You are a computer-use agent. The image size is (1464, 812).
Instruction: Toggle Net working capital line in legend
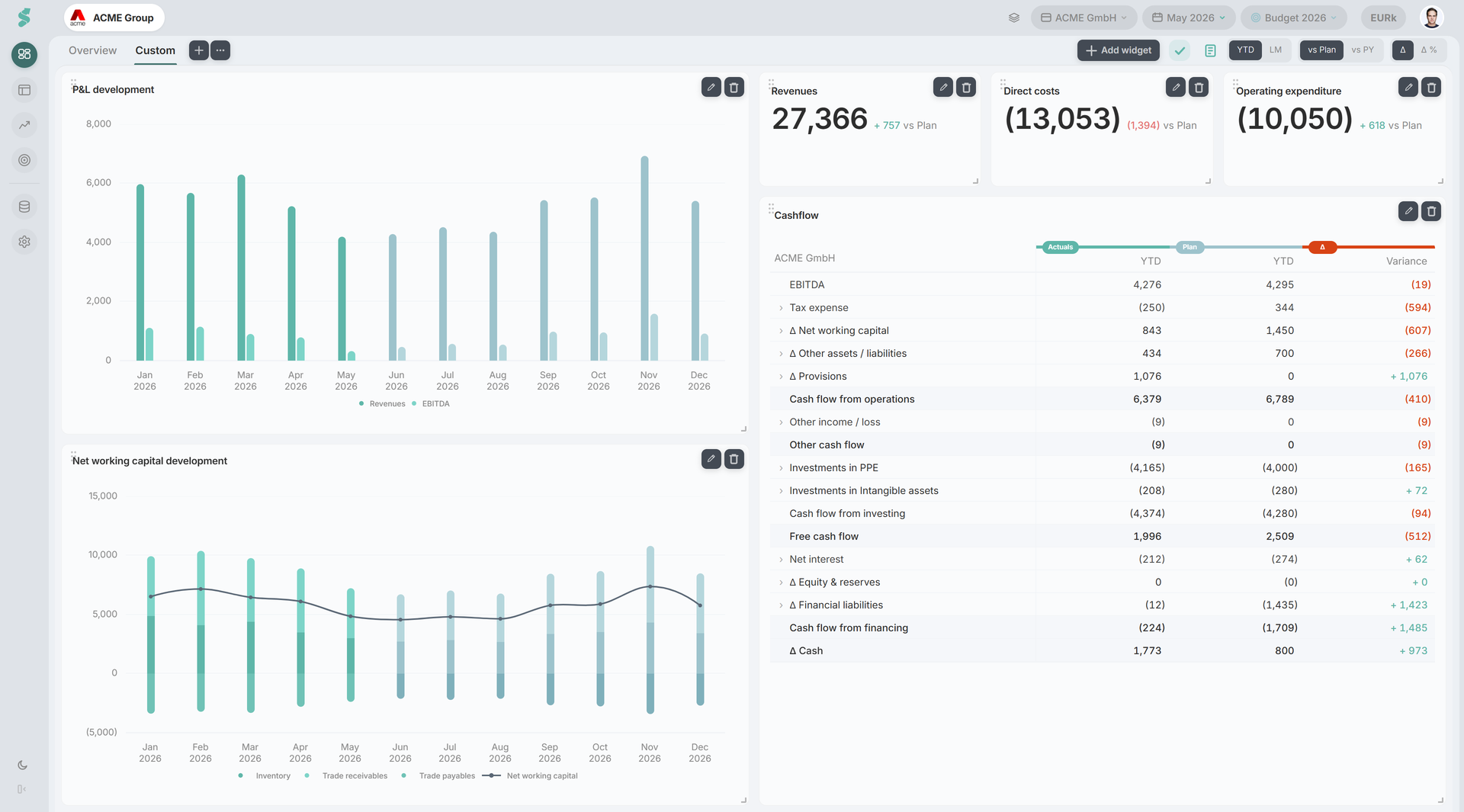click(x=531, y=776)
